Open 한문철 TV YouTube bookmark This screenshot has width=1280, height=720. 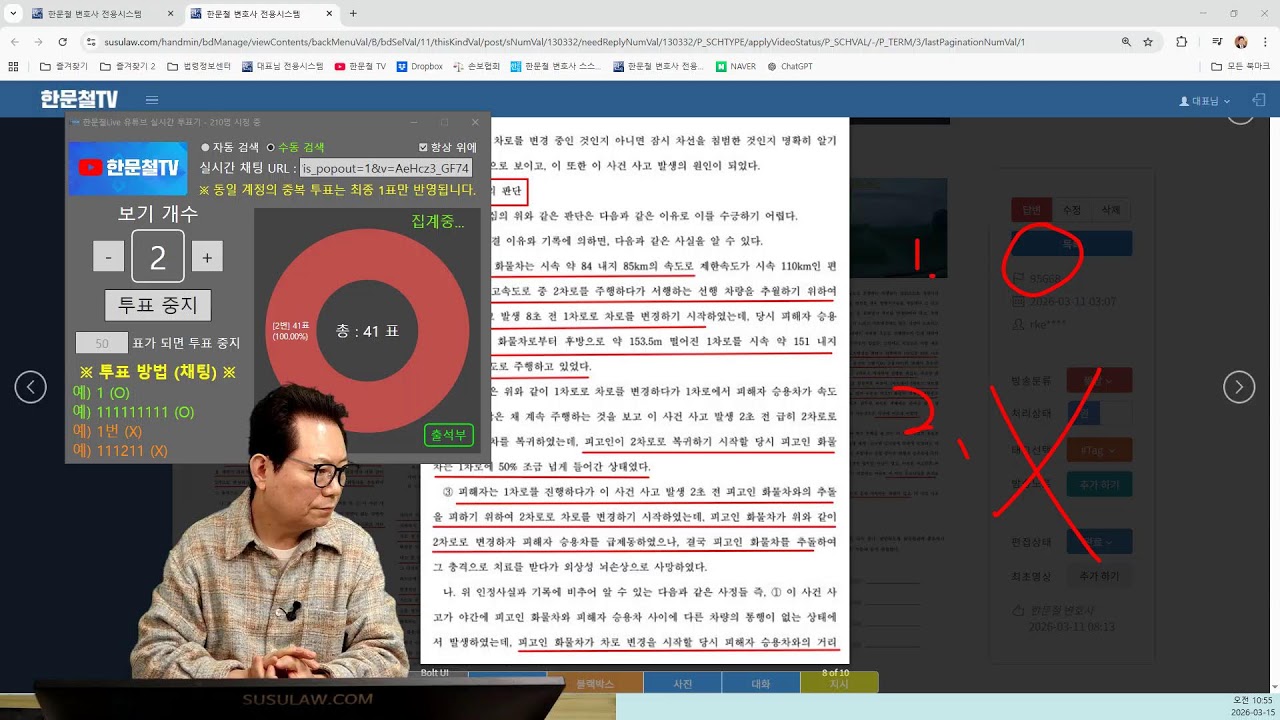click(x=360, y=66)
